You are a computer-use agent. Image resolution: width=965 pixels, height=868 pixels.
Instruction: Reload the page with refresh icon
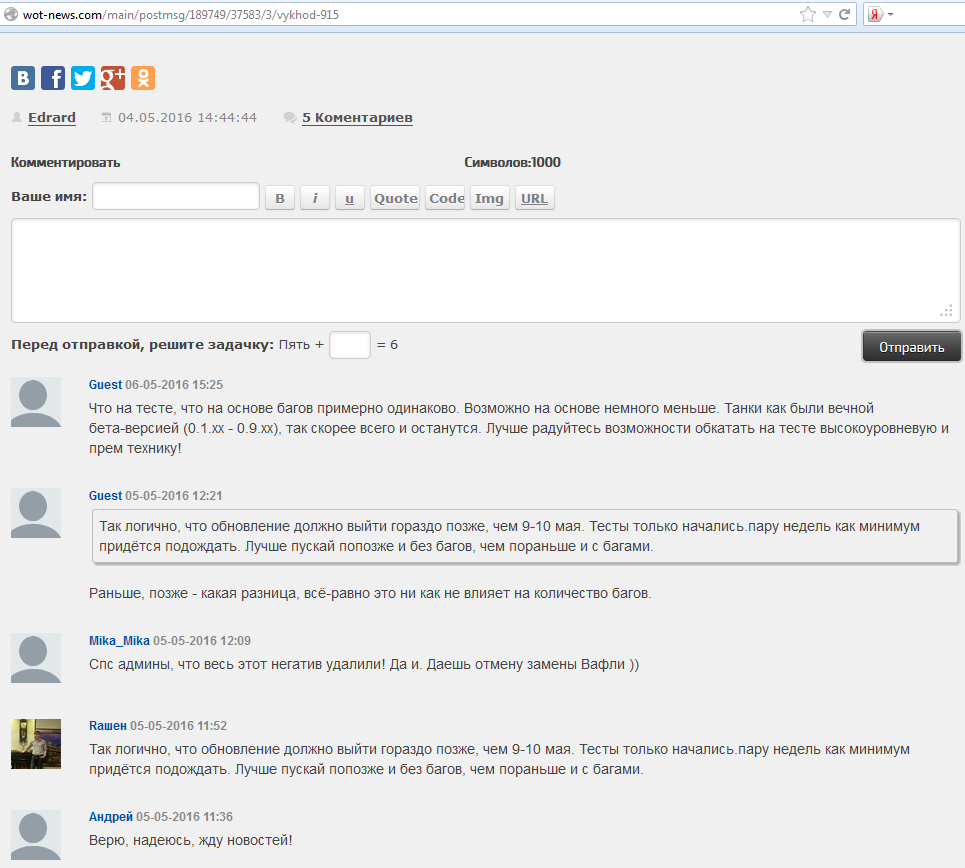[x=844, y=14]
